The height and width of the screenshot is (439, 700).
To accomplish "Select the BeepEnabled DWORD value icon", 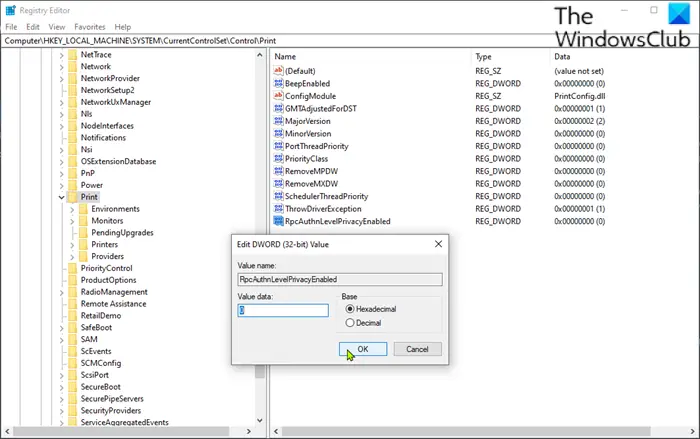I will [278, 84].
